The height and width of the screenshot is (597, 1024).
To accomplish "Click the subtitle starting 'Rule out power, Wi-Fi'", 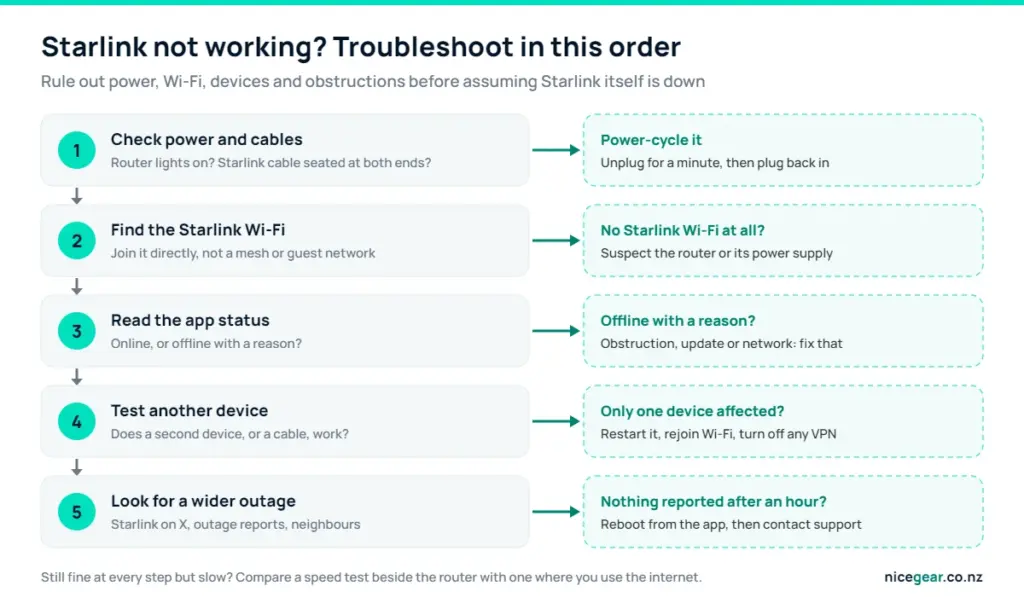I will click(x=373, y=82).
